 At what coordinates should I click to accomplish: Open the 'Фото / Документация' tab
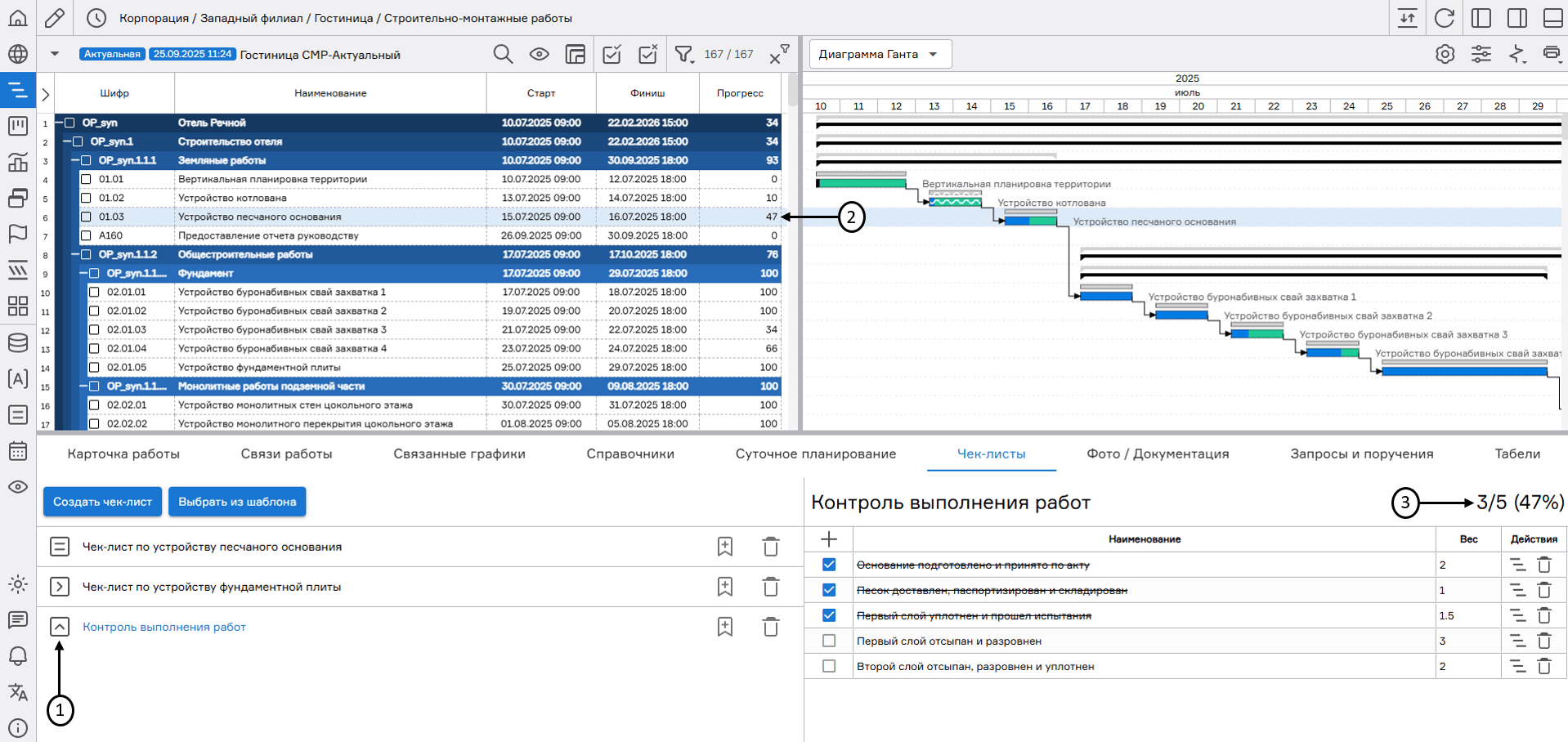click(x=1157, y=454)
